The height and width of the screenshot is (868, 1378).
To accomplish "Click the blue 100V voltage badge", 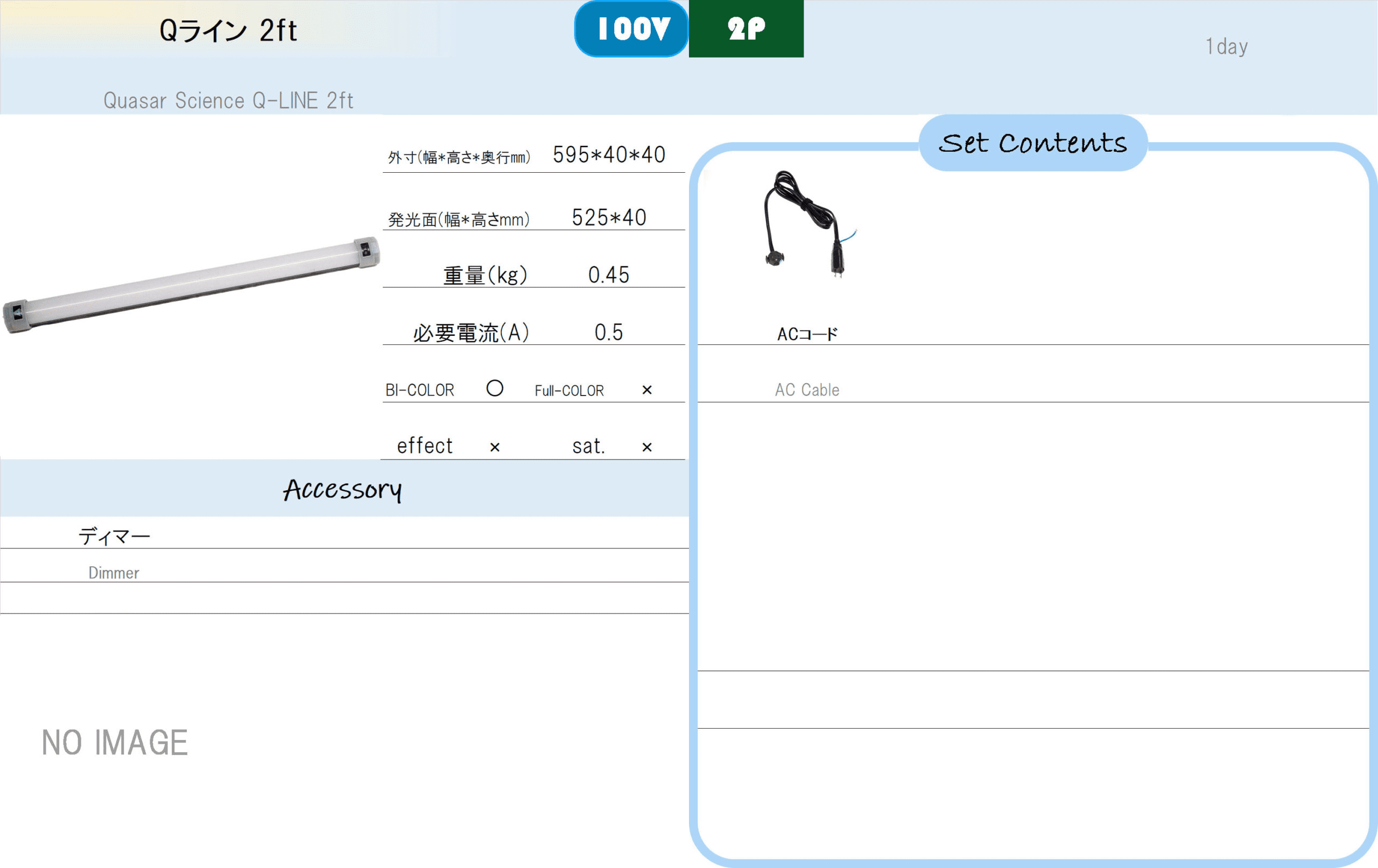I will (631, 29).
